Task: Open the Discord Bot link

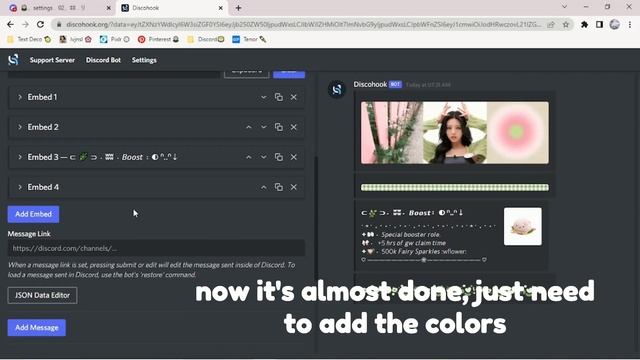Action: [103, 60]
